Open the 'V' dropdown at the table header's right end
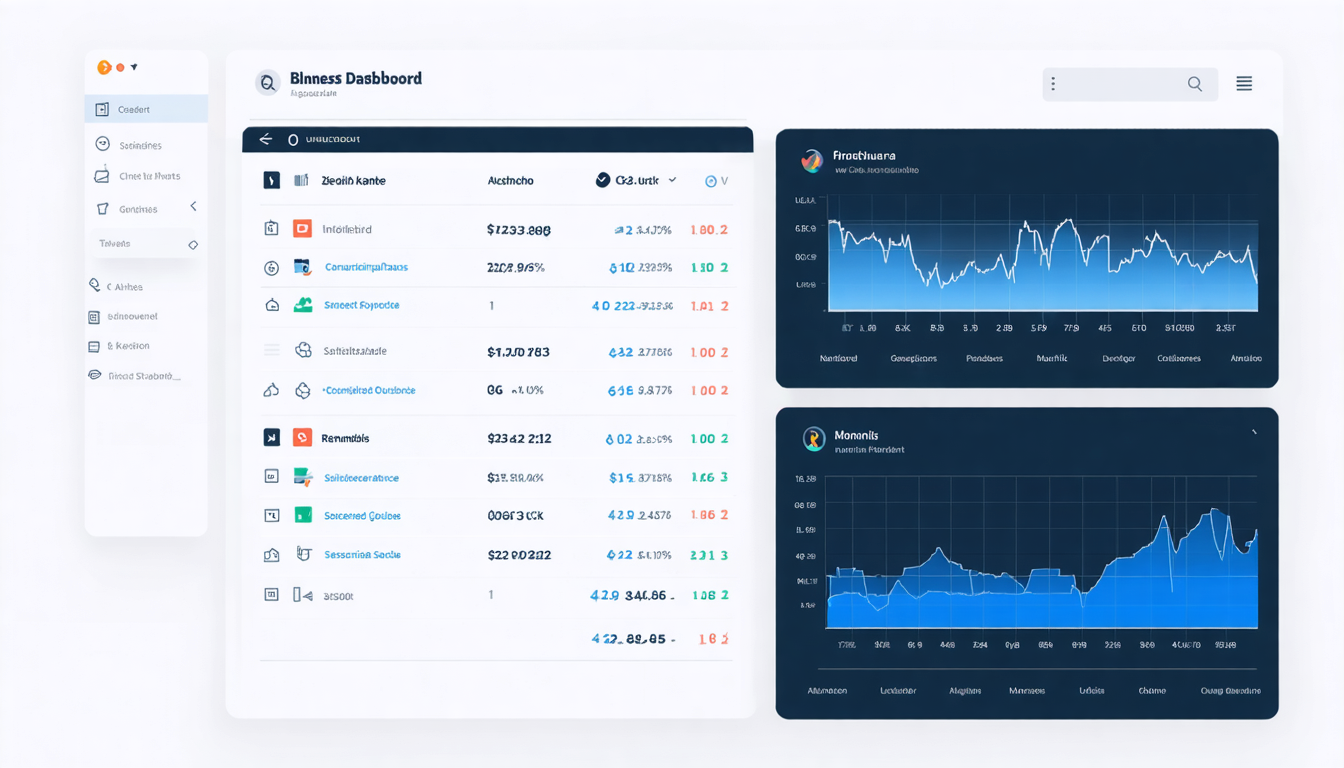 coord(724,181)
